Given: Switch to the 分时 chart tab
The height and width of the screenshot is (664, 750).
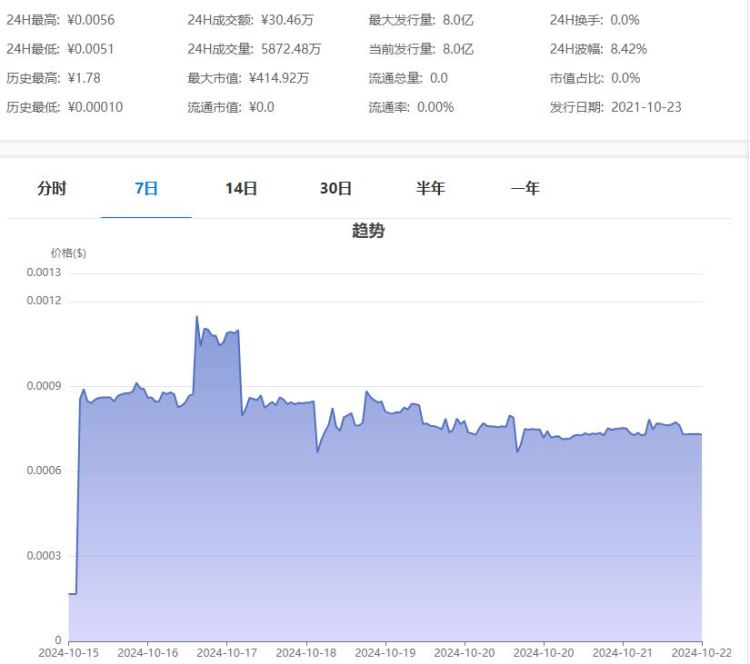Looking at the screenshot, I should pyautogui.click(x=52, y=188).
